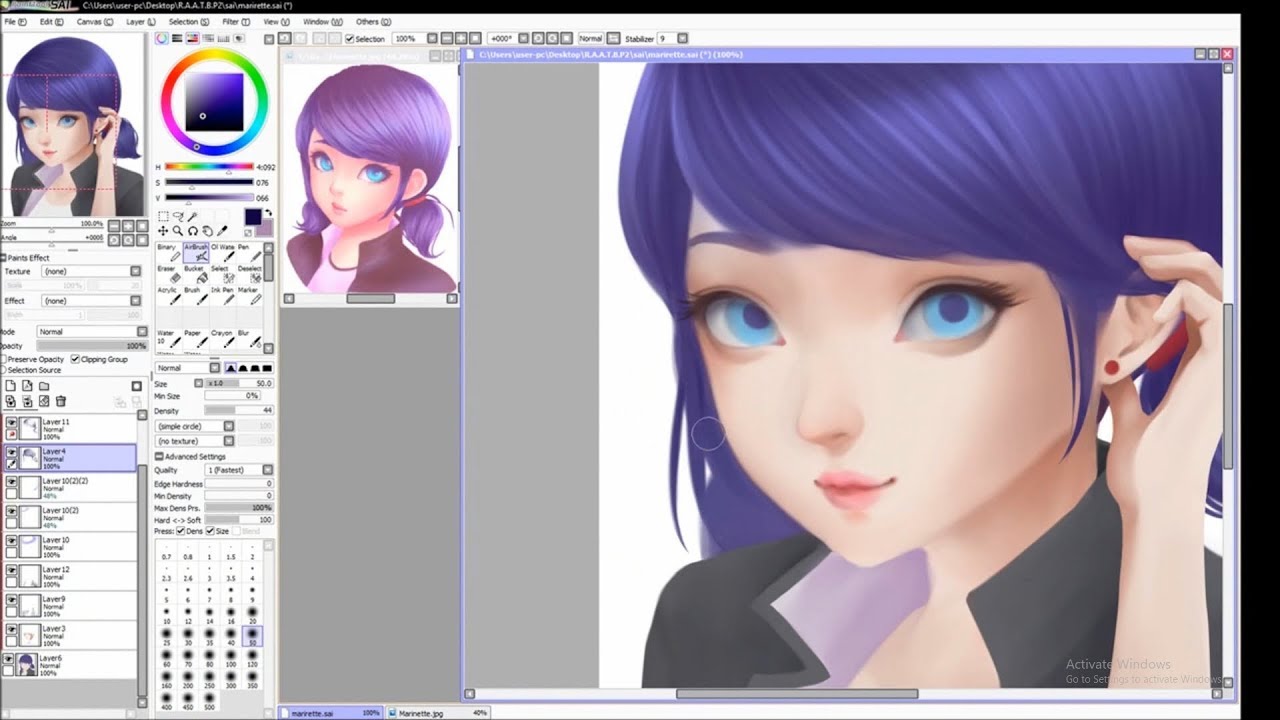Select the Binary pen tool
Viewport: 1280px width, 720px height.
167,252
